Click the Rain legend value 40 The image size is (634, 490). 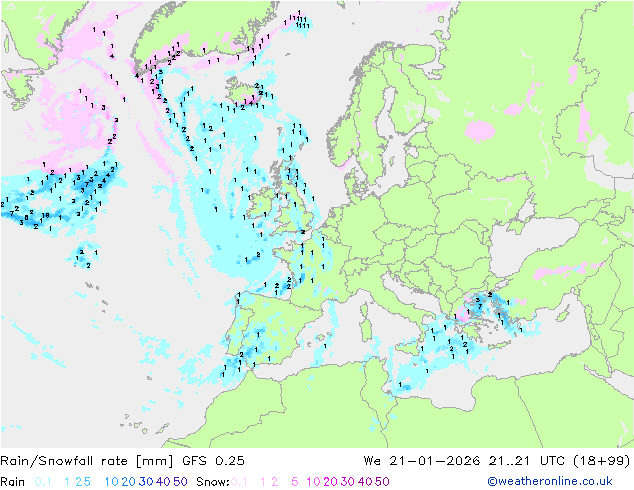163,482
